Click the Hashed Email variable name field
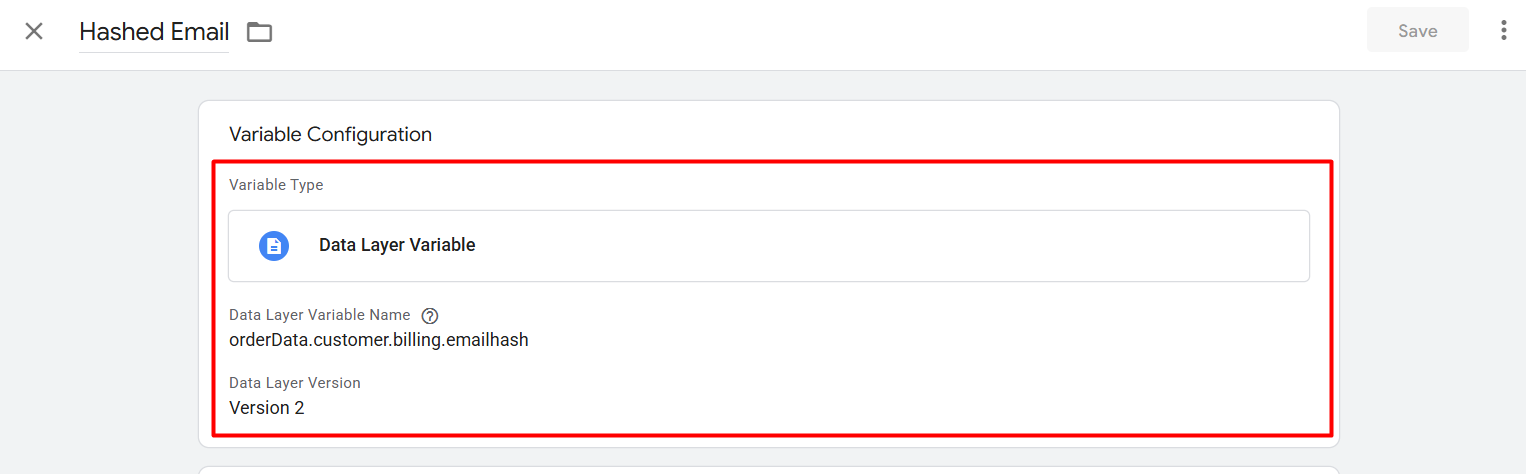Image resolution: width=1526 pixels, height=474 pixels. pyautogui.click(x=154, y=32)
